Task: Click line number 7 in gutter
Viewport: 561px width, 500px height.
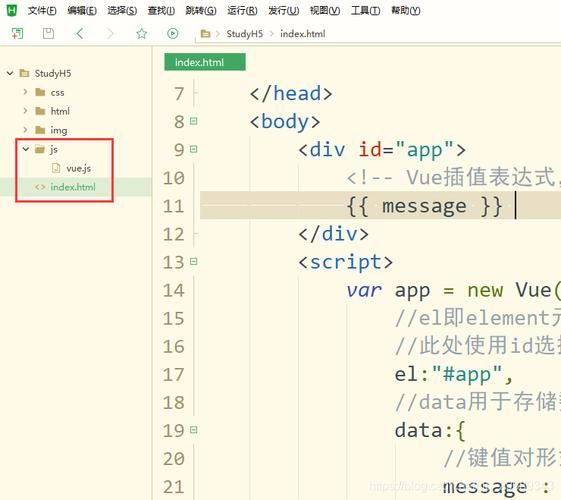Action: 179,94
